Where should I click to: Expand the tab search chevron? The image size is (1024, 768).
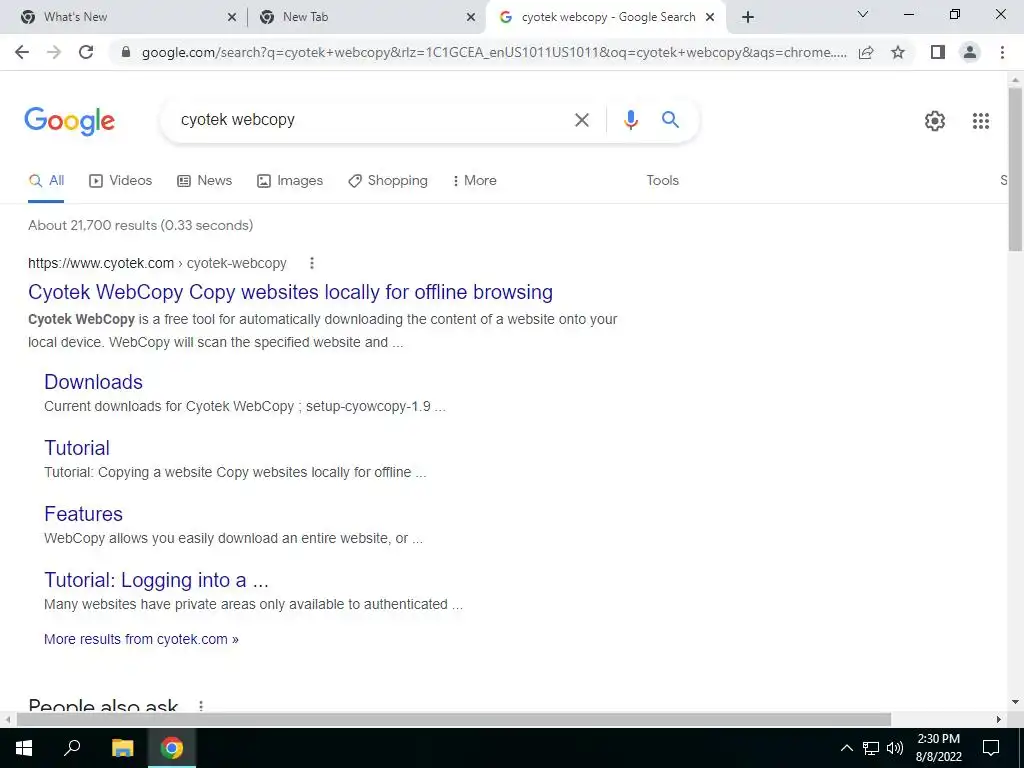point(863,14)
